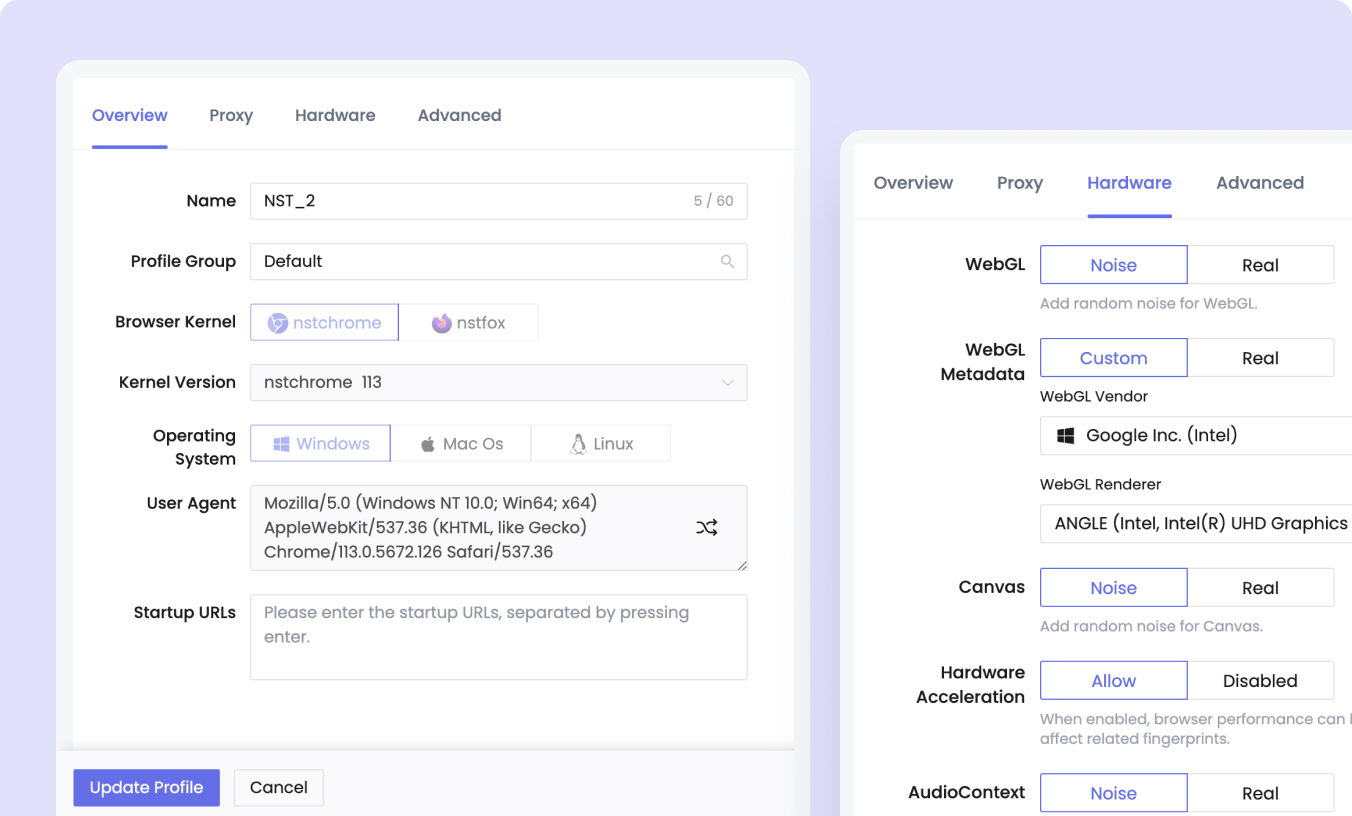This screenshot has width=1352, height=816.
Task: Cancel the profile changes
Action: (278, 787)
